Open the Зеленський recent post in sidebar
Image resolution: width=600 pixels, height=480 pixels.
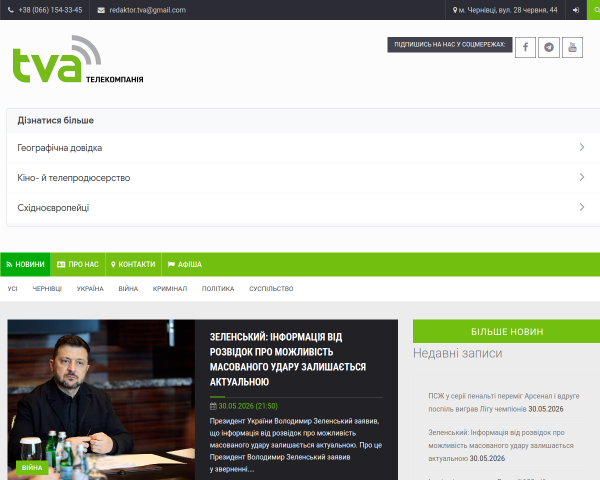pyautogui.click(x=501, y=445)
